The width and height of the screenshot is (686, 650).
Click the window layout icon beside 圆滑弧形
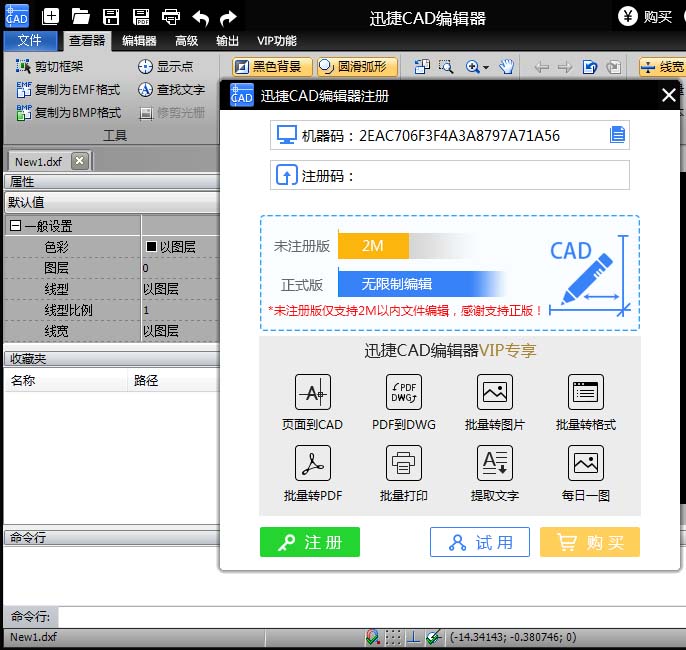[x=422, y=66]
